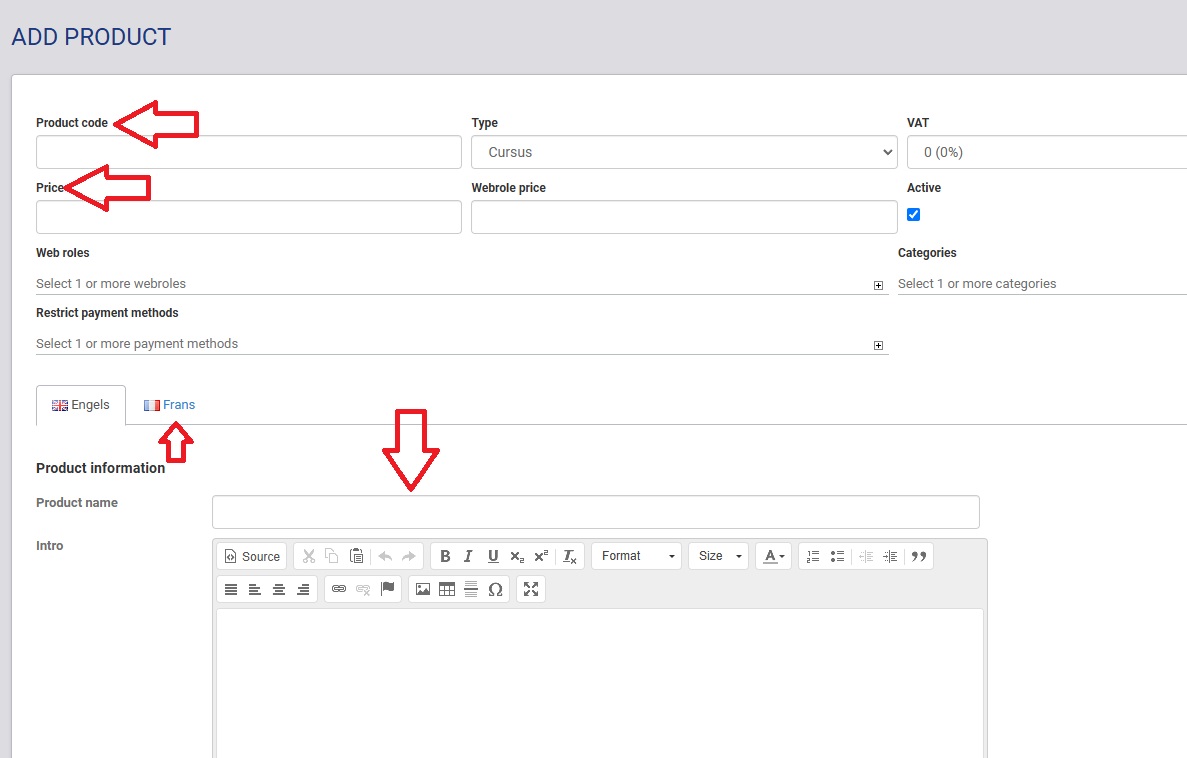Insert a table in the editor
Screen dimensions: 1187x758
click(x=447, y=589)
